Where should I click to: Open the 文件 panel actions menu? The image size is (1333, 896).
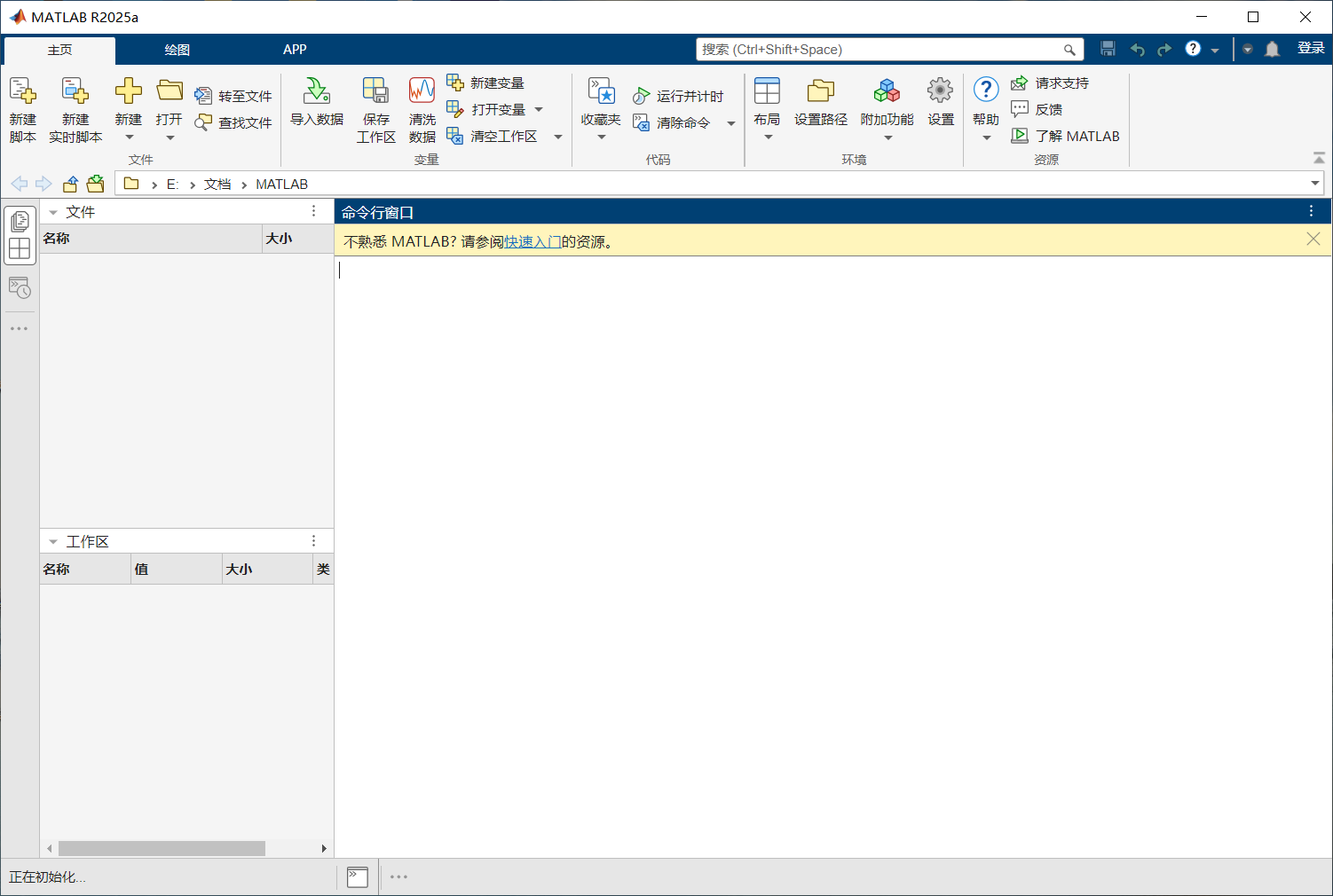point(313,211)
